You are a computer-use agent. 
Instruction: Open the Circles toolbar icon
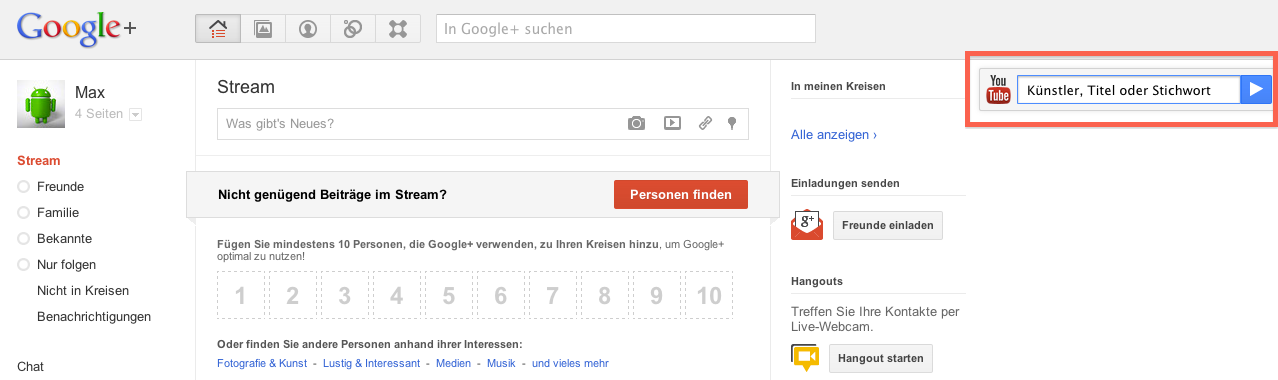pyautogui.click(x=352, y=29)
